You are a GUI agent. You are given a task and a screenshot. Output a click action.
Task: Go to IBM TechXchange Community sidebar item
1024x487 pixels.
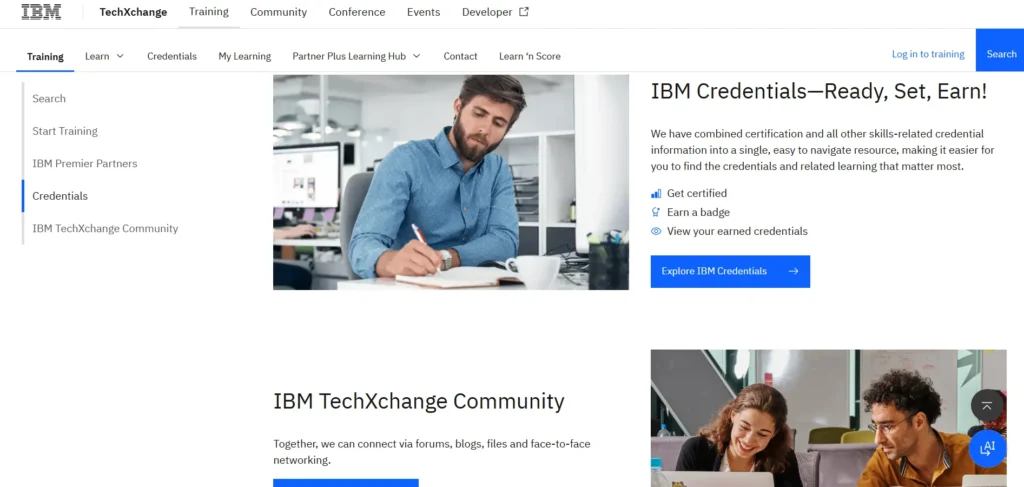pos(105,228)
